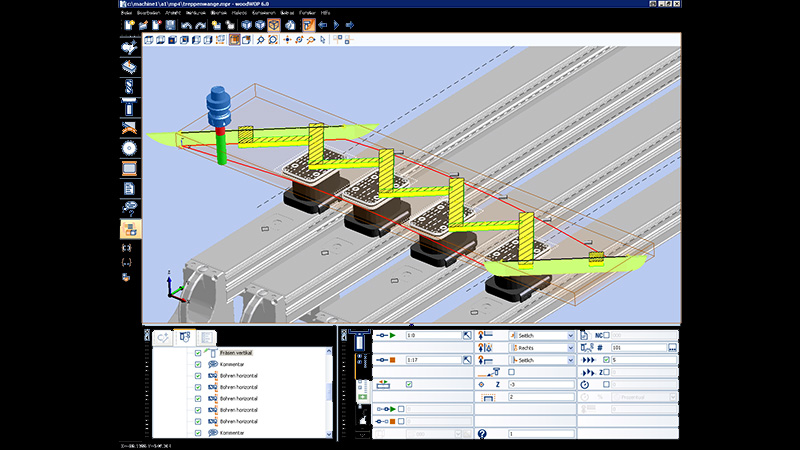Click the pick-point button beside the 1:0 field
This screenshot has height=450, width=800.
click(x=467, y=335)
